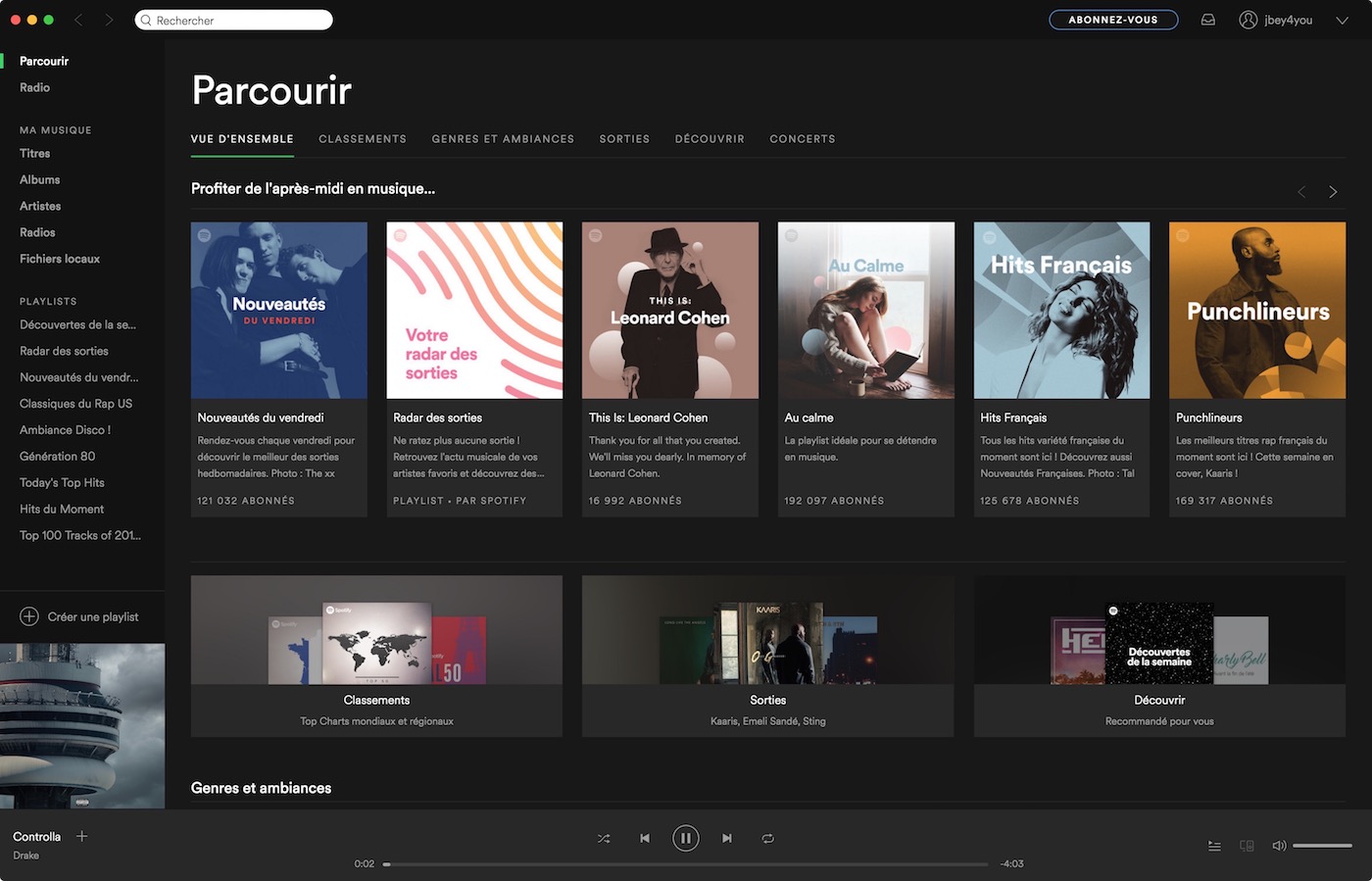Click the Au calme playlist title
This screenshot has width=1372, height=881.
[809, 417]
